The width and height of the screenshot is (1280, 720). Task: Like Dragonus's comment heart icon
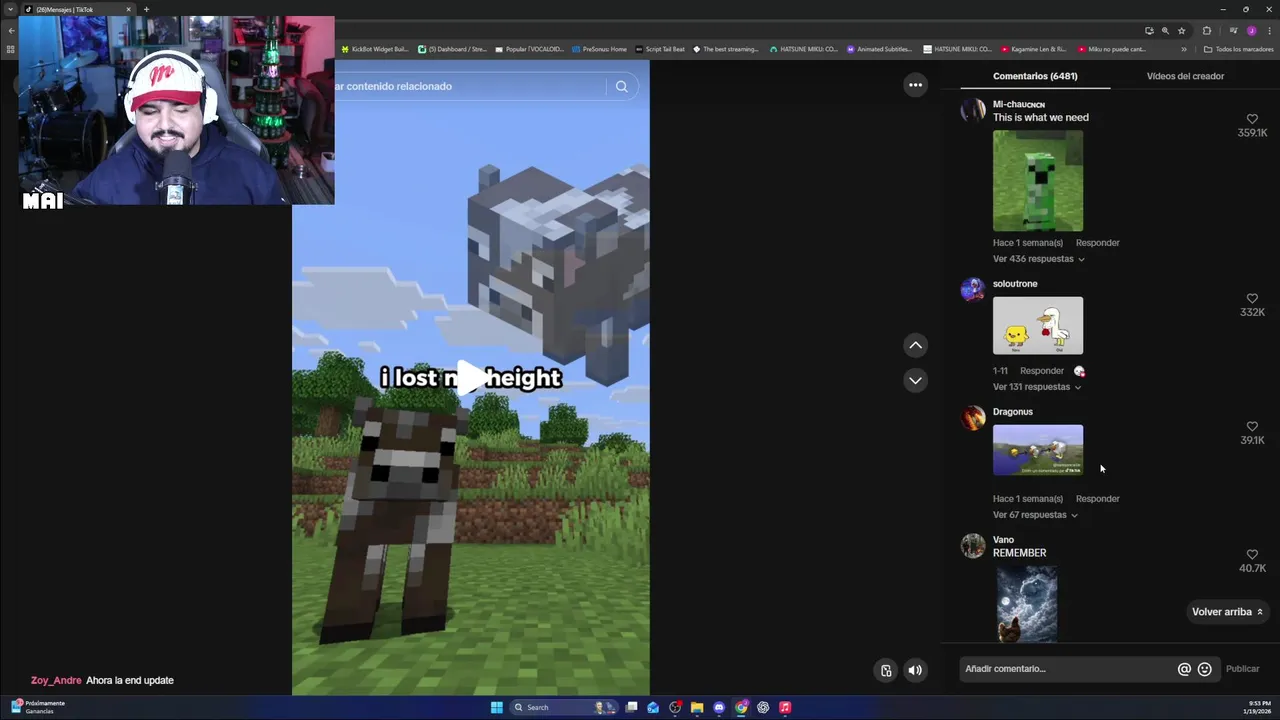point(1252,427)
